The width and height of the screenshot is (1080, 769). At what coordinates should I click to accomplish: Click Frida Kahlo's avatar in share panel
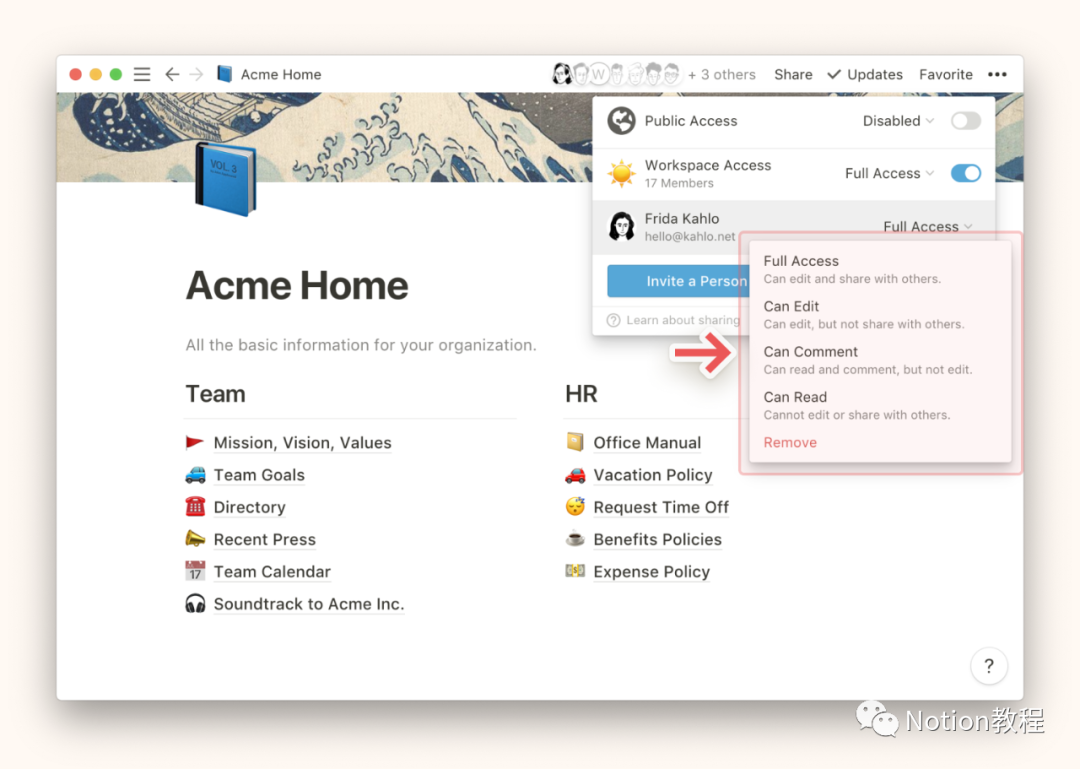tap(622, 226)
